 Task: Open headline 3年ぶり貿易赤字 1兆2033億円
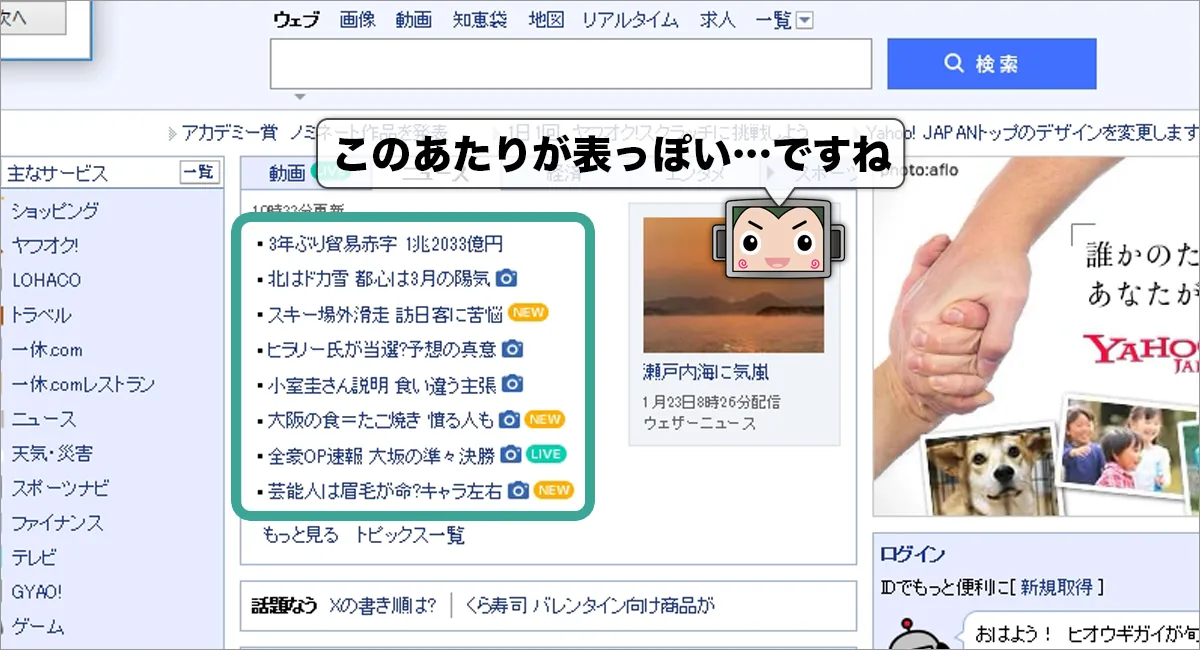click(385, 243)
